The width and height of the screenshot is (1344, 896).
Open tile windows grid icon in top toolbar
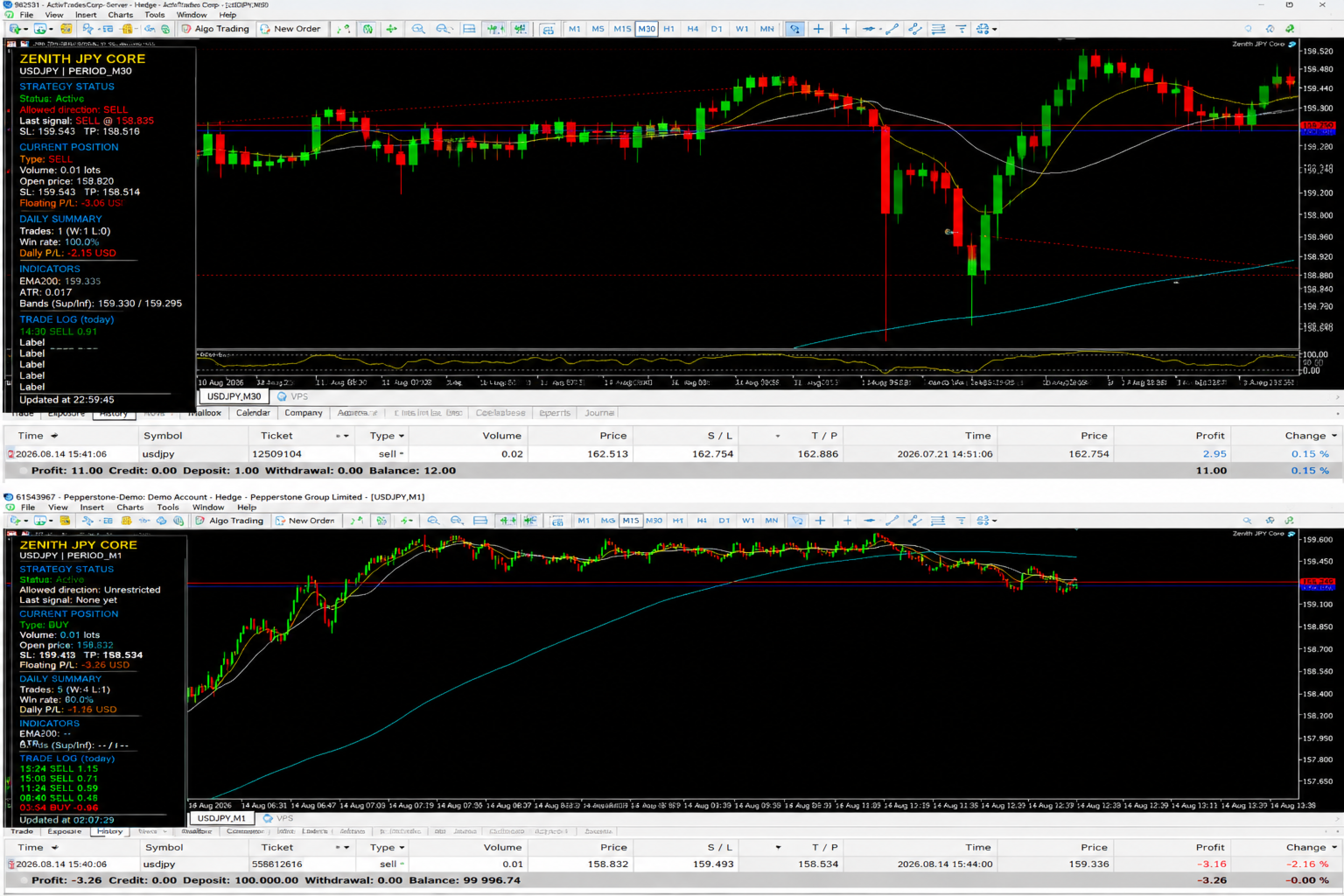click(x=547, y=29)
